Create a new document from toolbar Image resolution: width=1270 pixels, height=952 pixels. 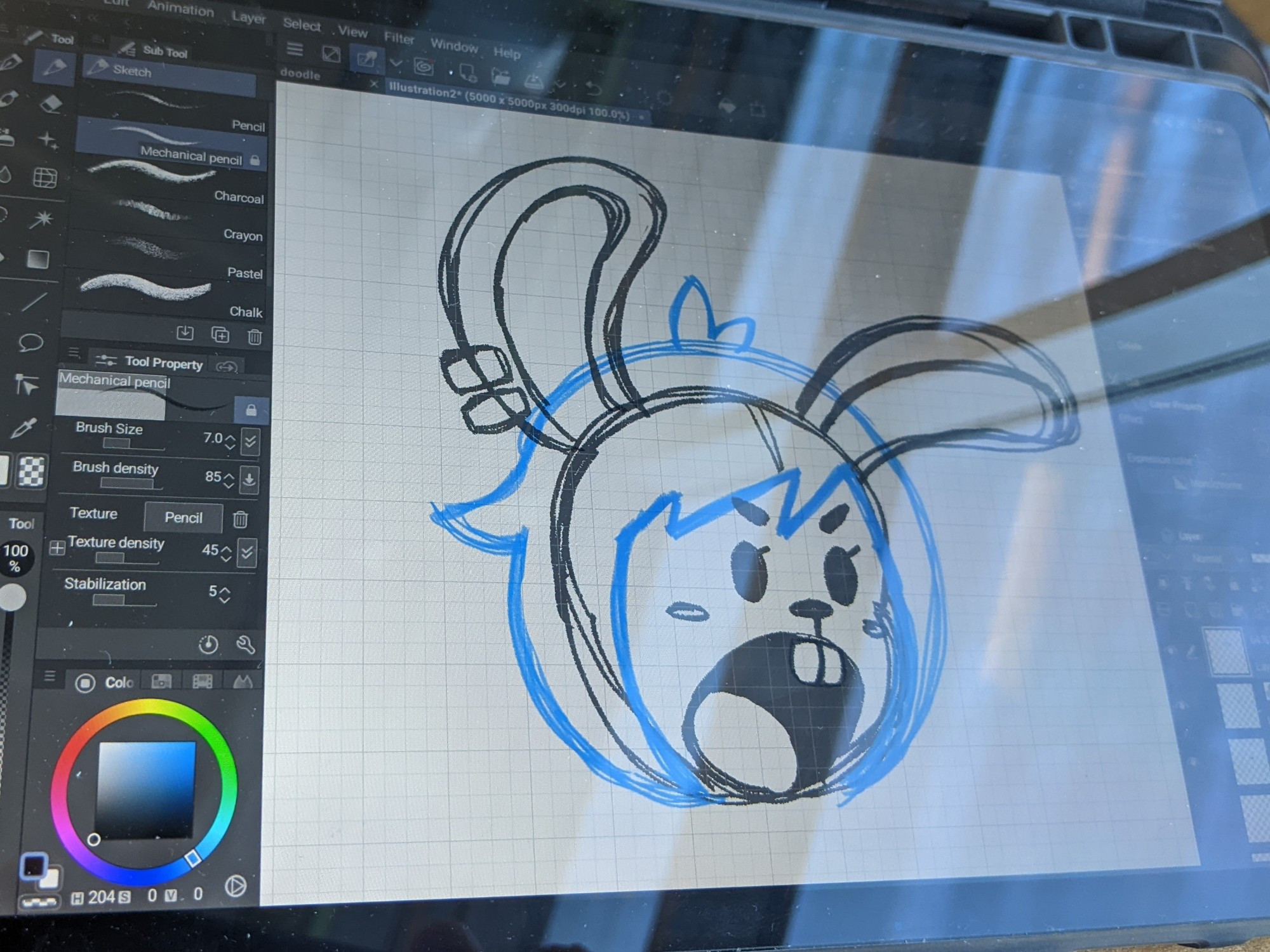(467, 72)
